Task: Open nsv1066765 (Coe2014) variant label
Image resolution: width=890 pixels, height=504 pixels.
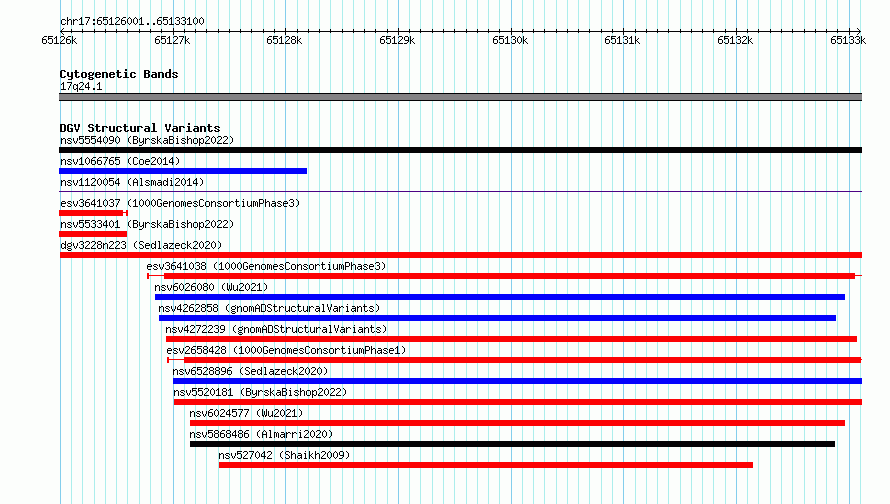Action: pos(120,161)
